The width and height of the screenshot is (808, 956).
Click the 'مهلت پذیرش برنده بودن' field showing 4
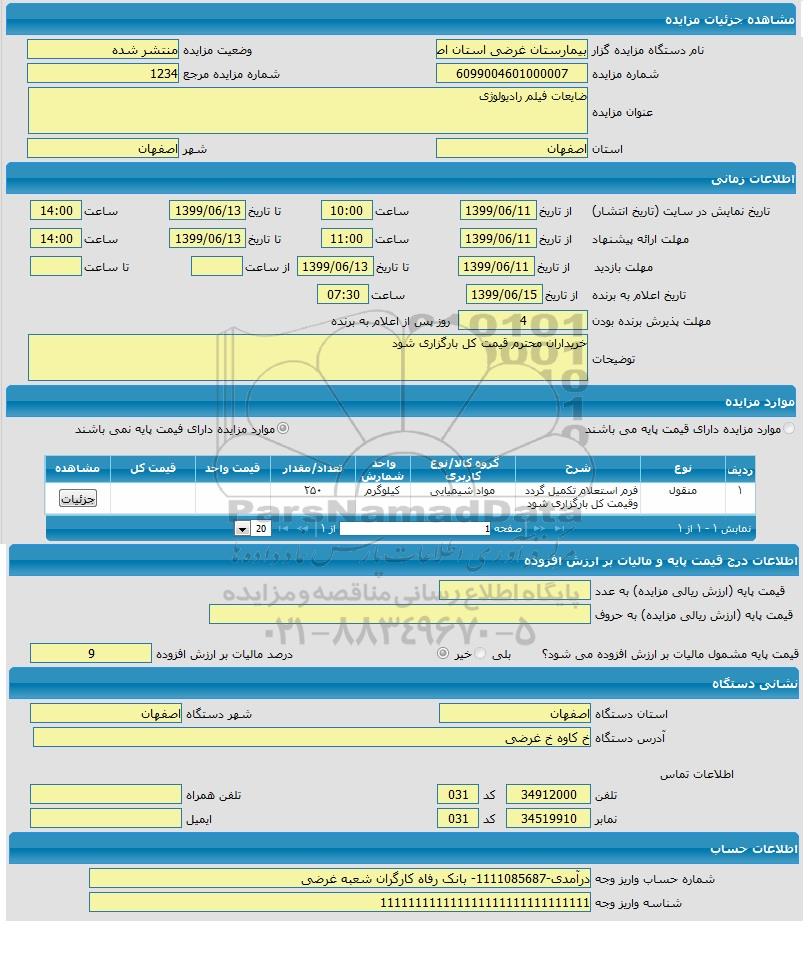coord(523,321)
